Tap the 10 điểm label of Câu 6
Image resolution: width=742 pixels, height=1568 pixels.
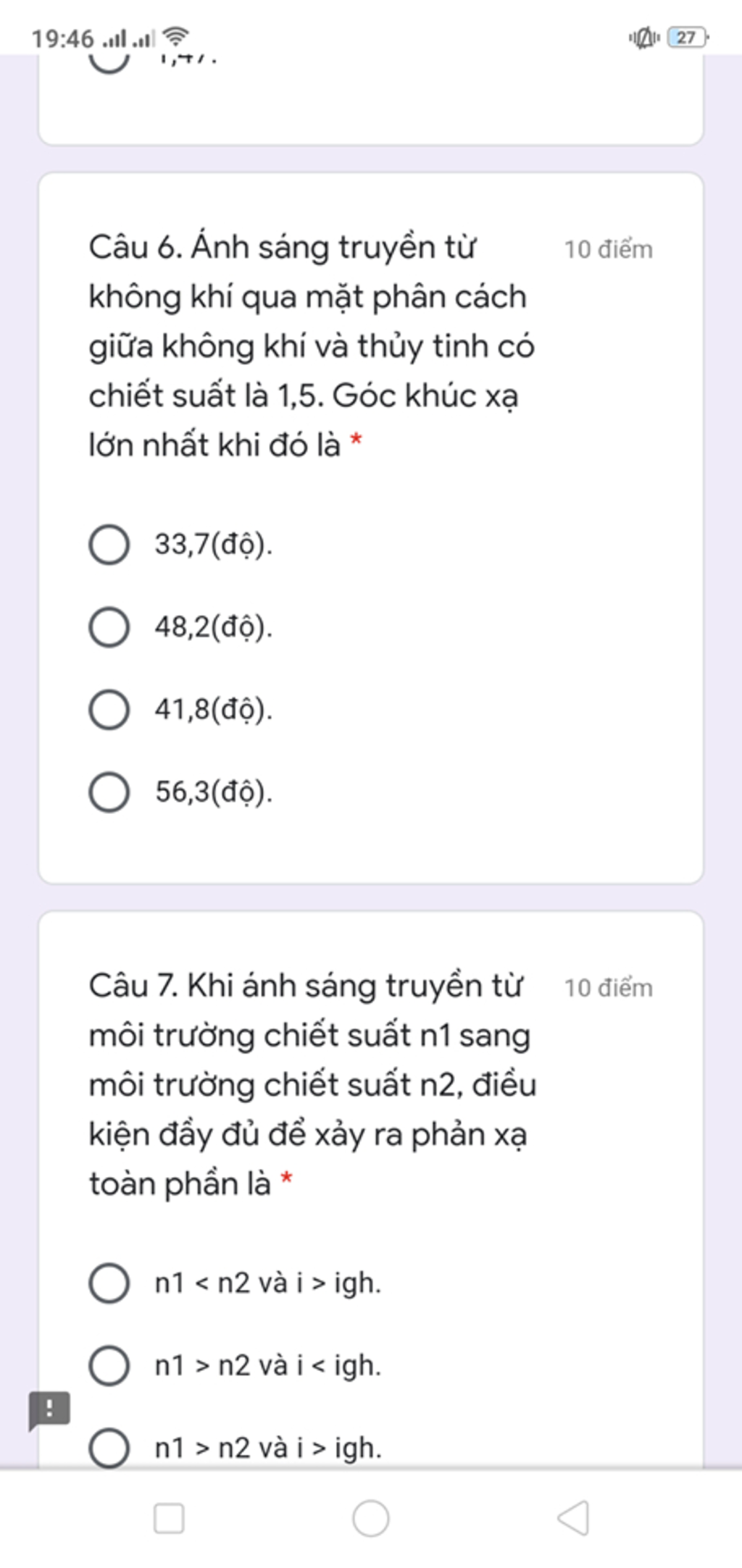click(609, 250)
